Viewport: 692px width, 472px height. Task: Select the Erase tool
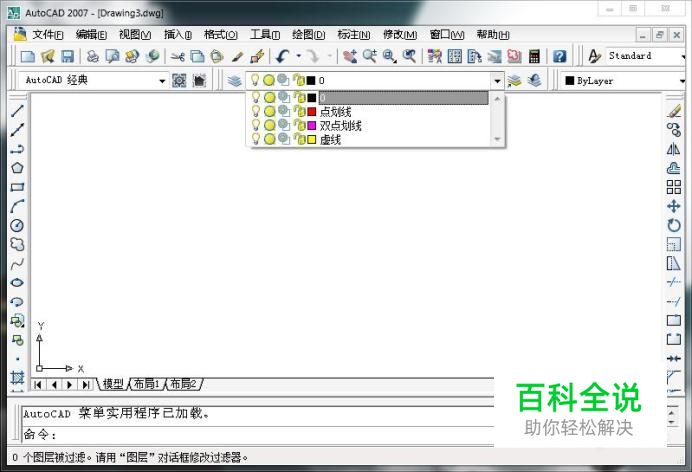click(674, 111)
